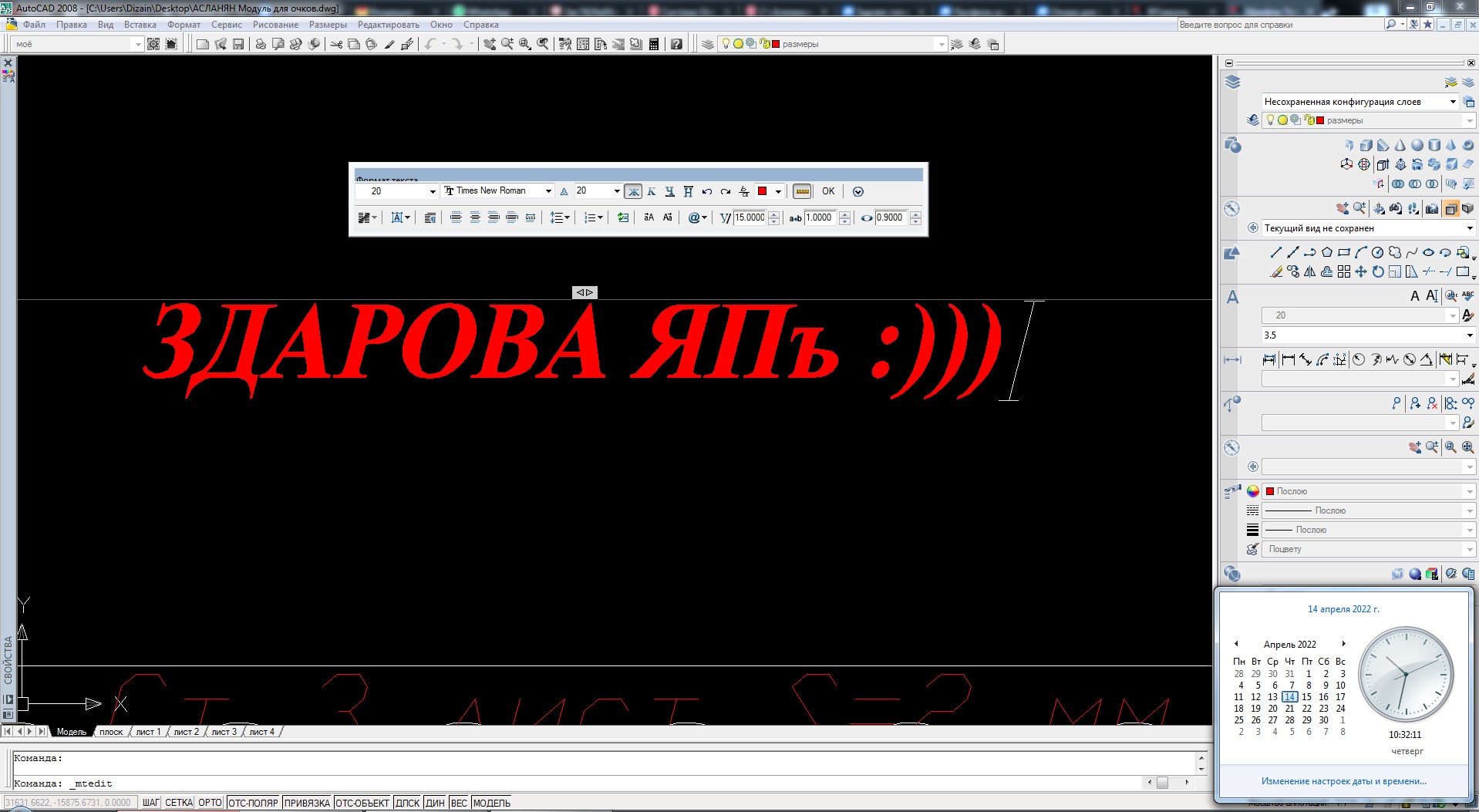Toggle ШАГ snap mode in status bar

point(151,803)
